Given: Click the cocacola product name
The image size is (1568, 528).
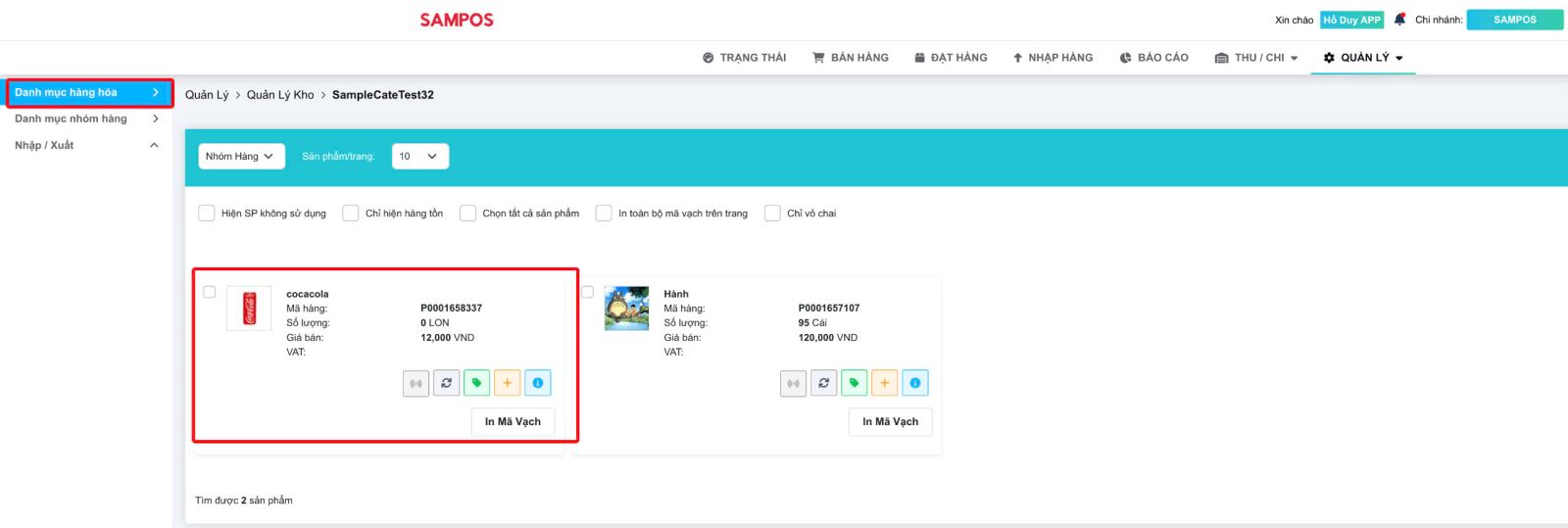Looking at the screenshot, I should (308, 294).
